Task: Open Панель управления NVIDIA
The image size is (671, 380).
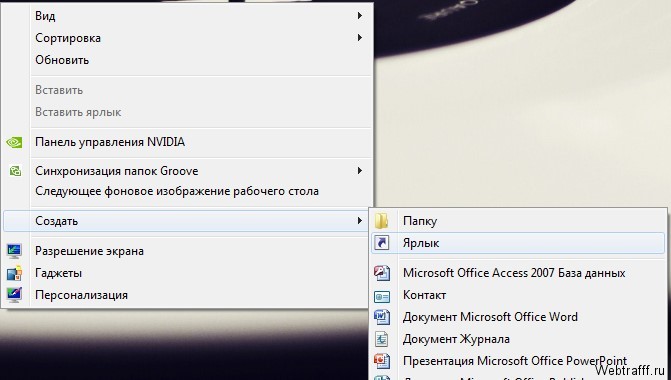Action: click(x=187, y=142)
